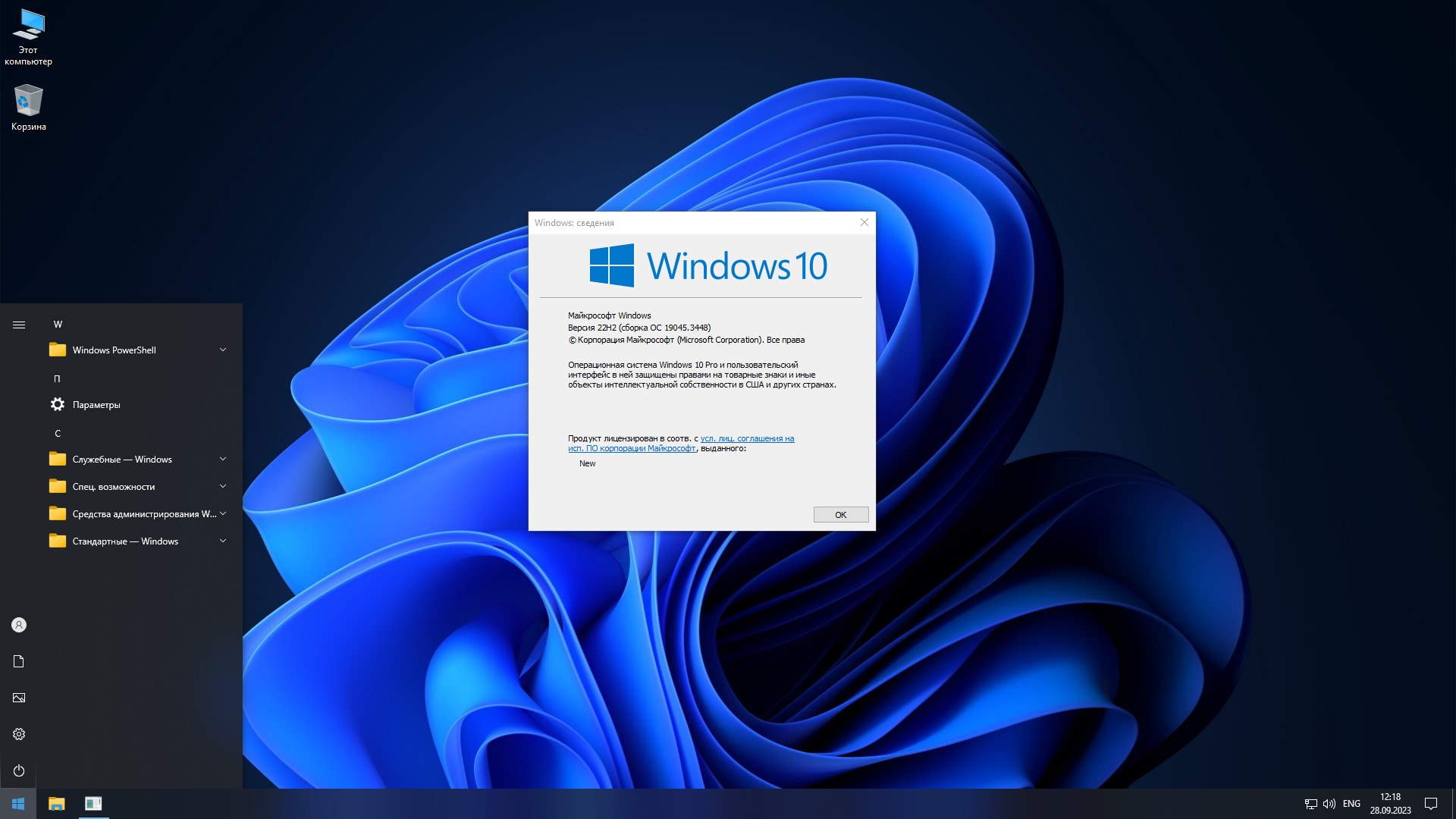Image resolution: width=1456 pixels, height=819 pixels.
Task: Click the Start menu hamburger icon
Action: [x=19, y=325]
